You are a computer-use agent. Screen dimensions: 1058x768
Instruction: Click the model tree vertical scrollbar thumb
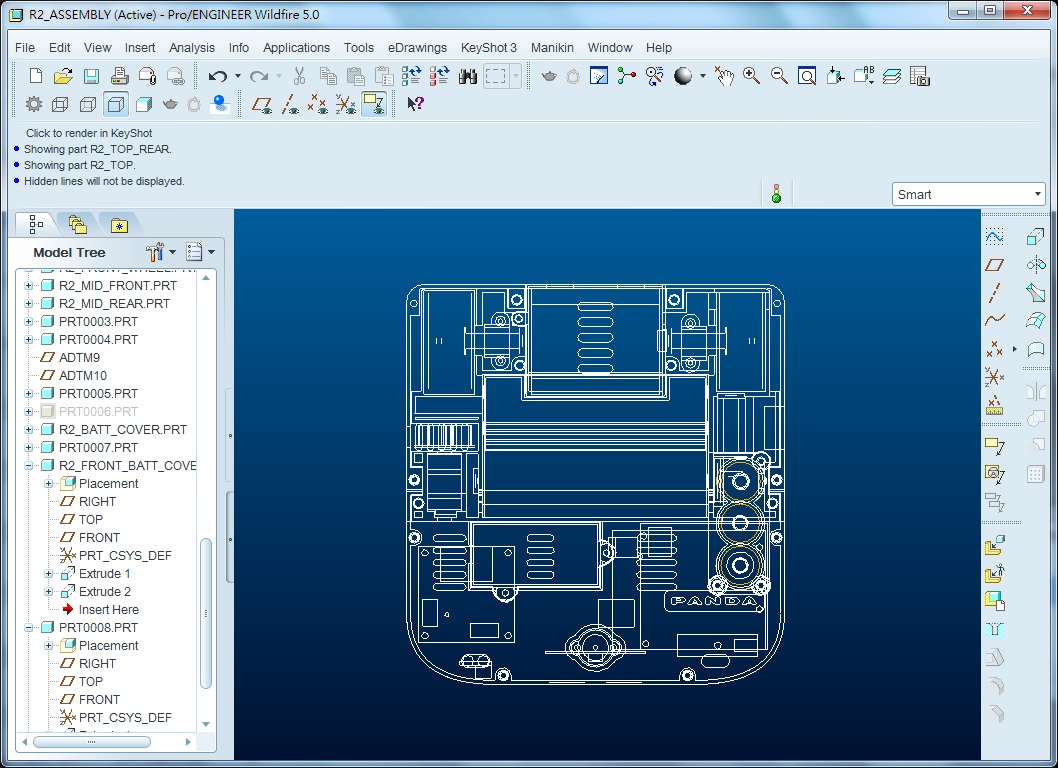point(206,612)
